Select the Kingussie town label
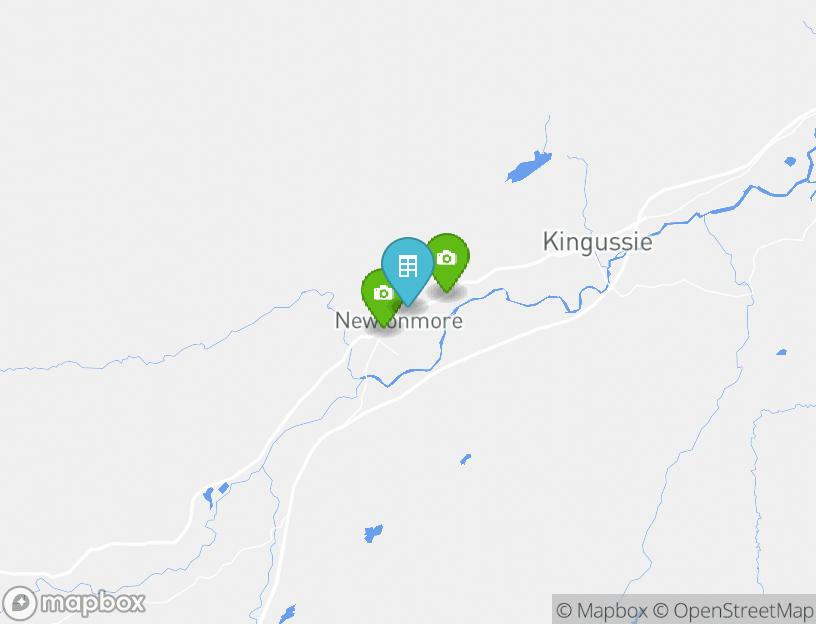 tap(597, 242)
